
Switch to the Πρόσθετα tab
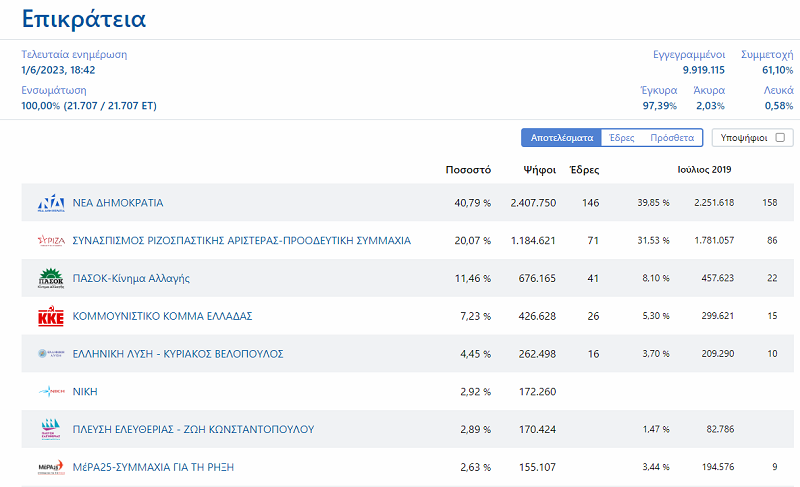tap(672, 138)
